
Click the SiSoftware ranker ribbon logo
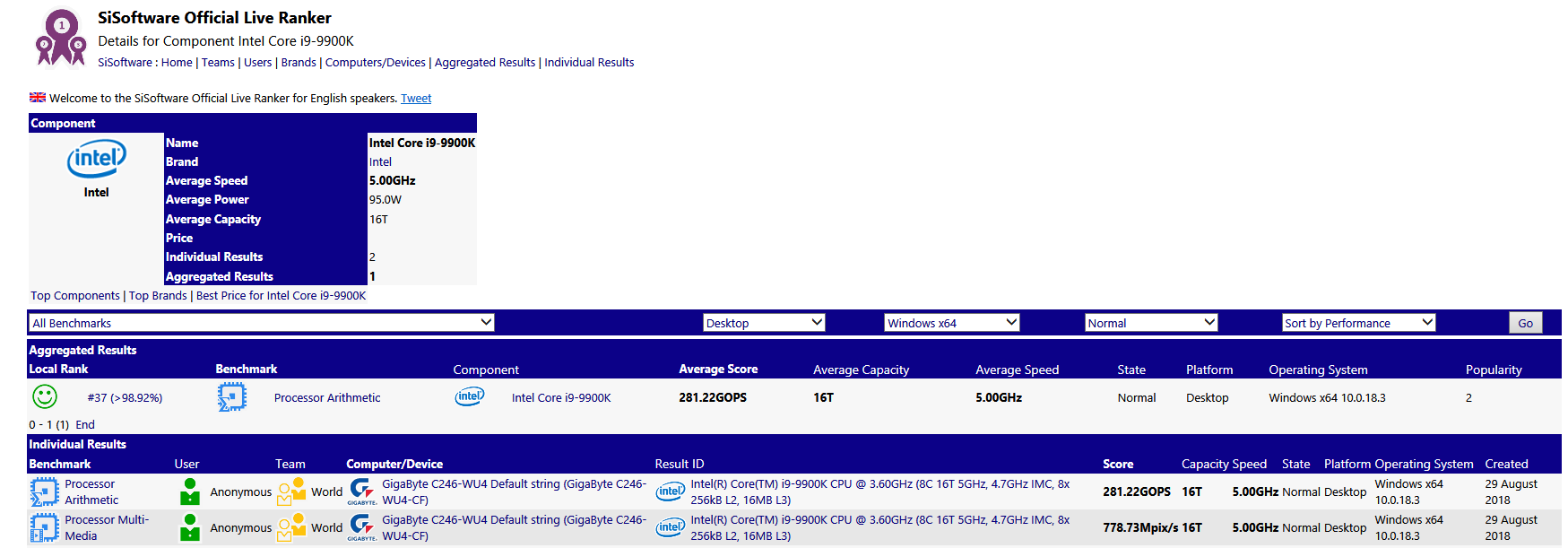(x=61, y=38)
